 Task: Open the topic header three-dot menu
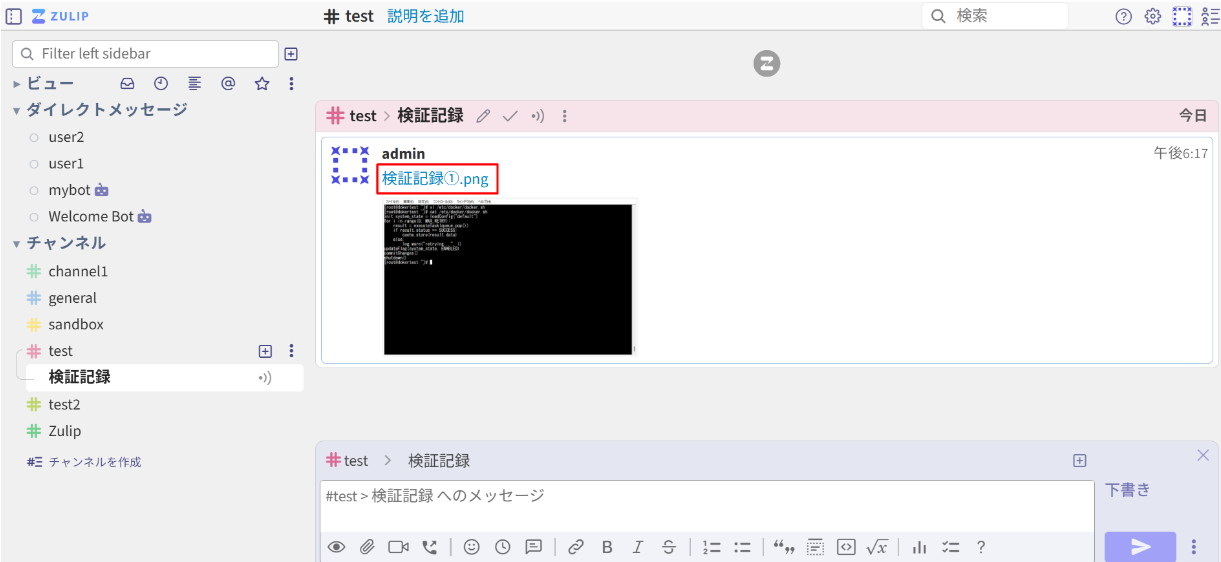tap(564, 116)
